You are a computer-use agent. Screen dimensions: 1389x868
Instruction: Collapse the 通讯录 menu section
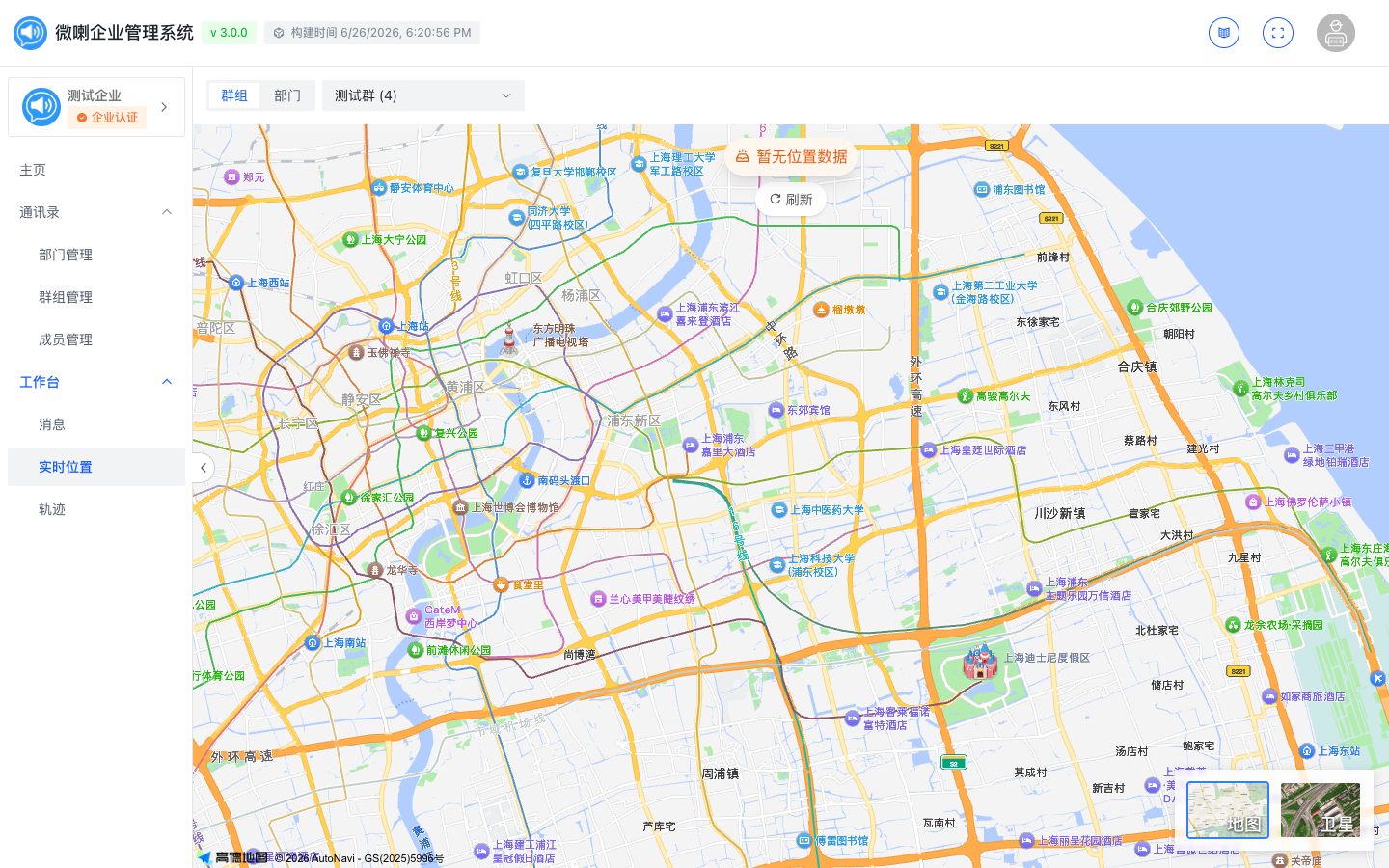(x=167, y=212)
